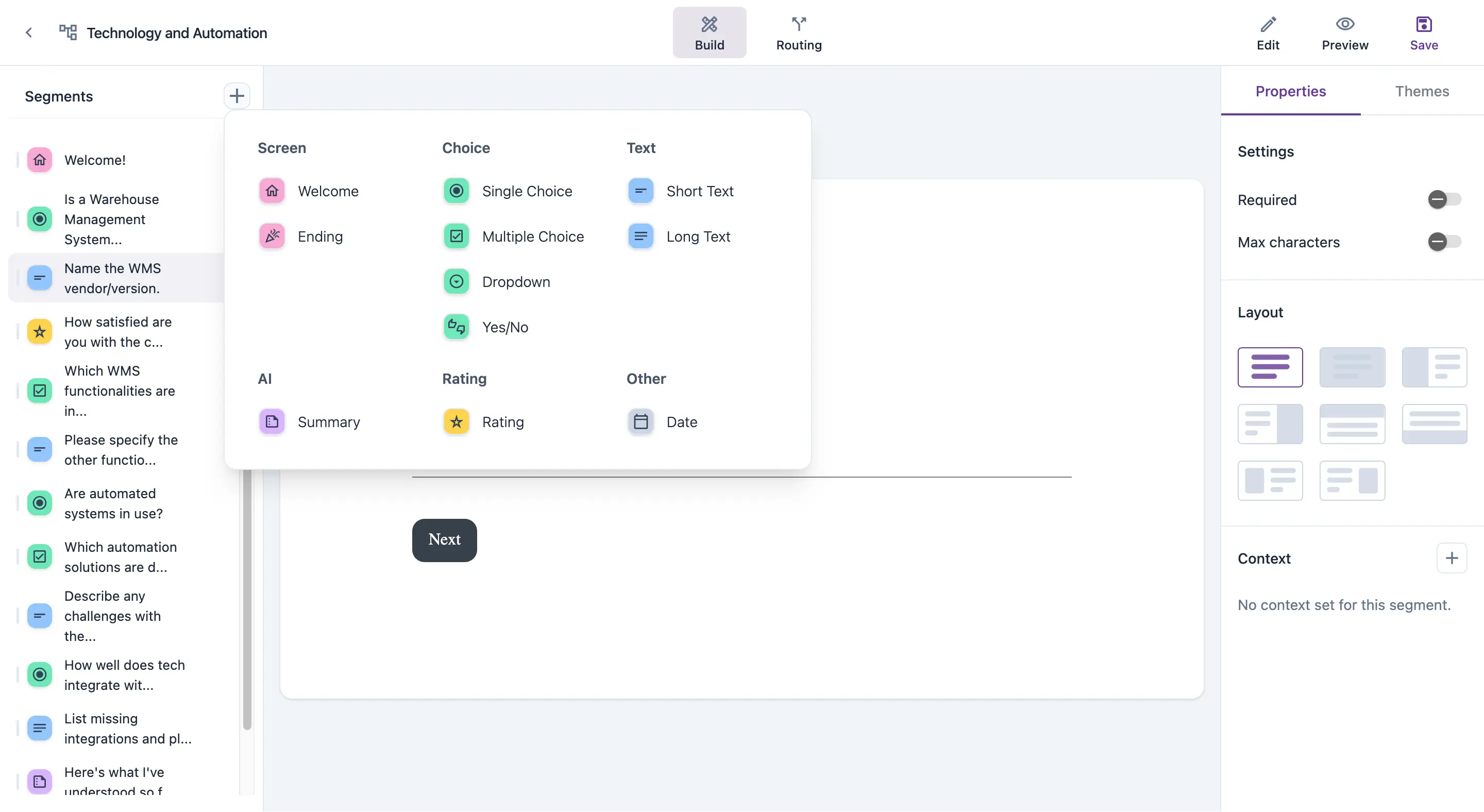Select the image-on-top layout thumbnail
This screenshot has height=812, width=1484.
point(1352,424)
